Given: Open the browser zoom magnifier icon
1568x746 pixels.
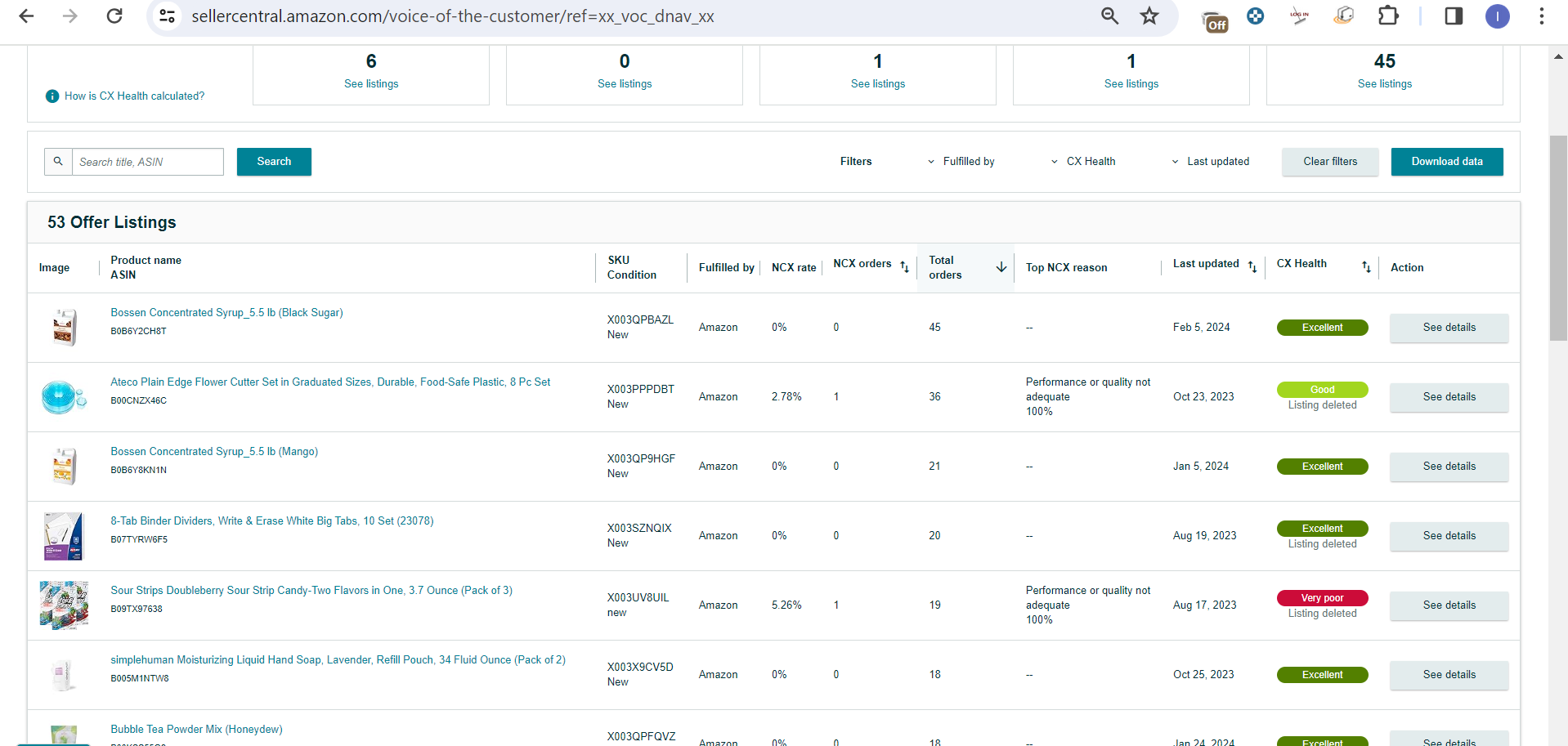Looking at the screenshot, I should pos(1109,16).
